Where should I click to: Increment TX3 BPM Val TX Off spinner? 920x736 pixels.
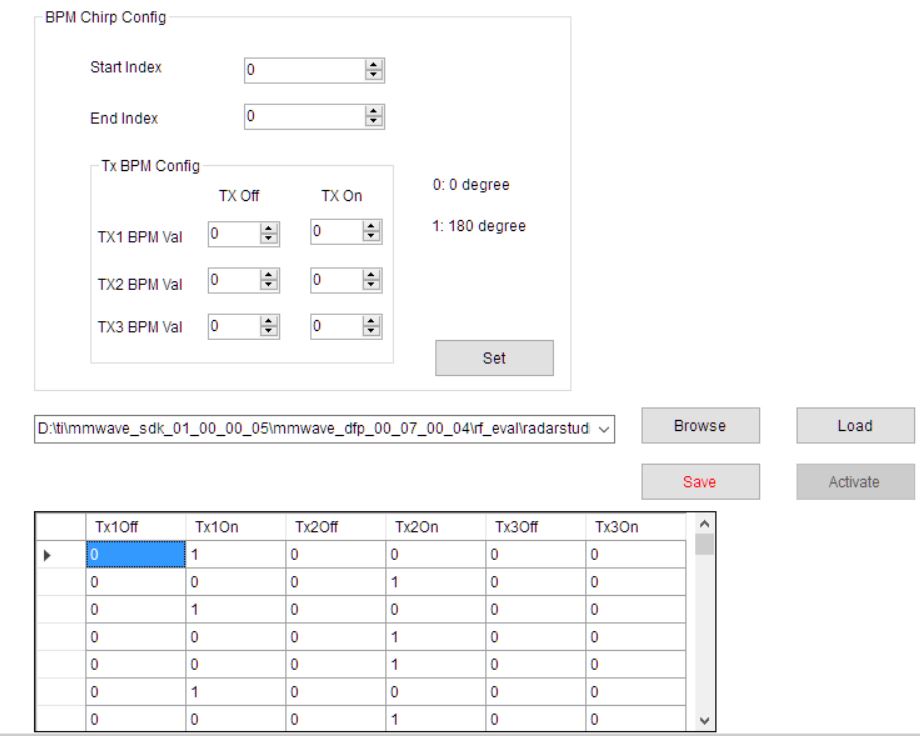click(269, 321)
